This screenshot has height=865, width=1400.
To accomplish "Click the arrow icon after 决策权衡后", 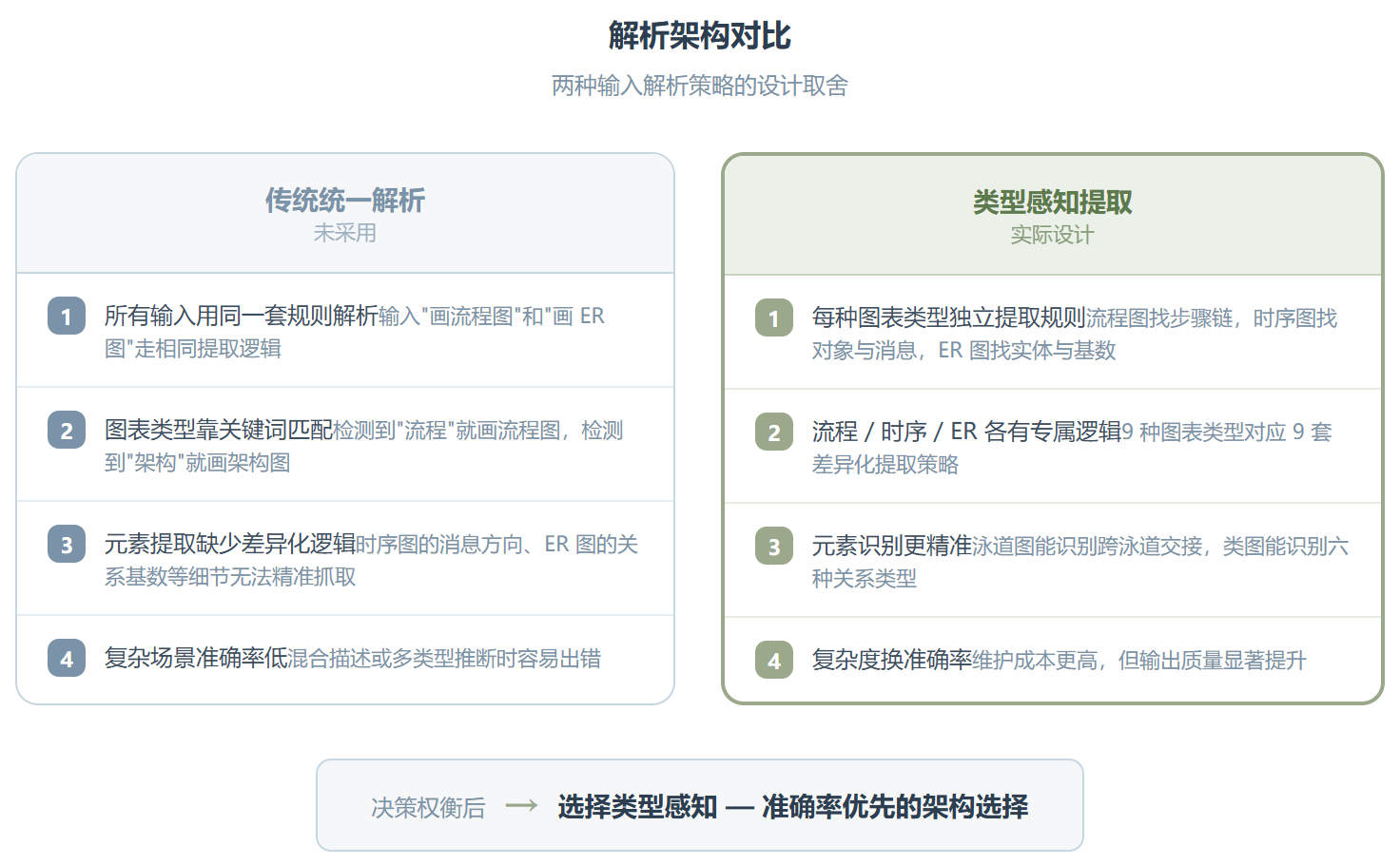I will coord(521,806).
